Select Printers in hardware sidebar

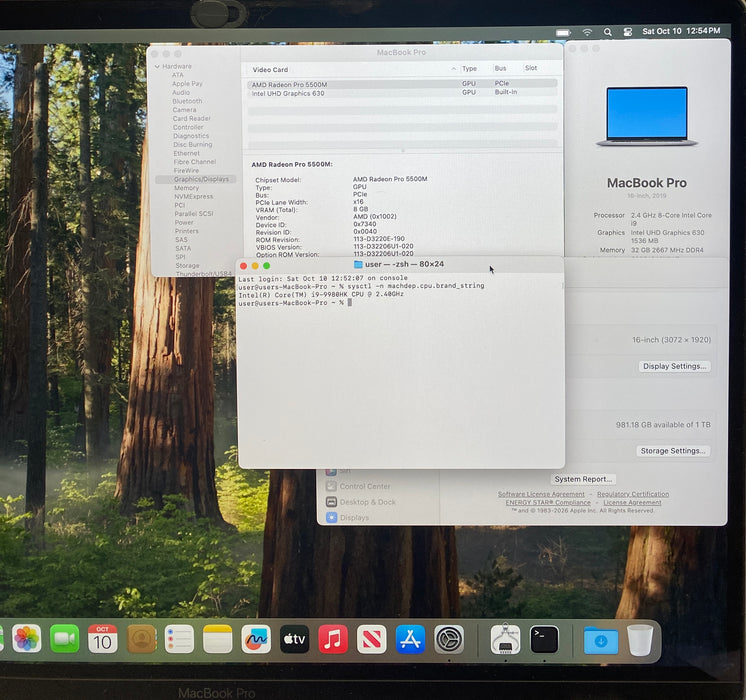[x=186, y=231]
